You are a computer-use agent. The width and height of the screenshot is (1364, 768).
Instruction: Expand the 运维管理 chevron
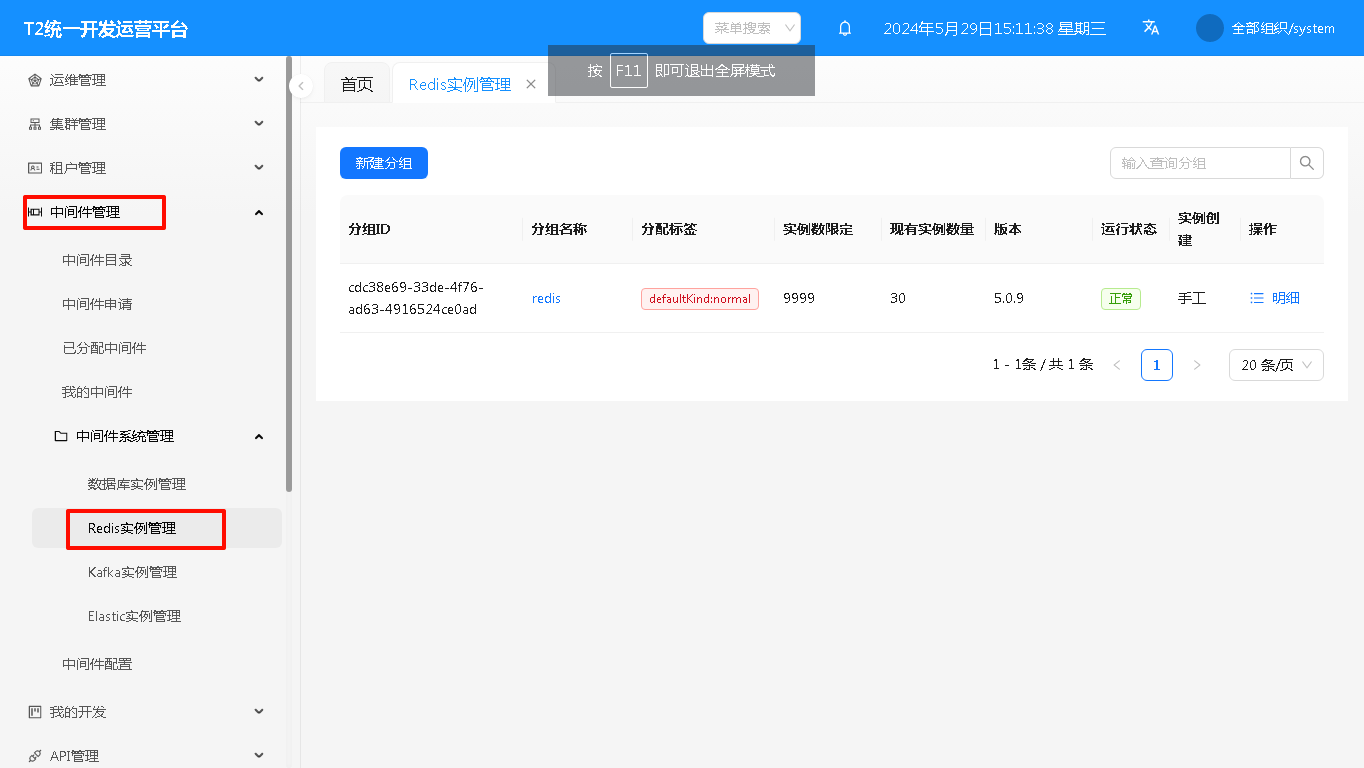(x=259, y=80)
